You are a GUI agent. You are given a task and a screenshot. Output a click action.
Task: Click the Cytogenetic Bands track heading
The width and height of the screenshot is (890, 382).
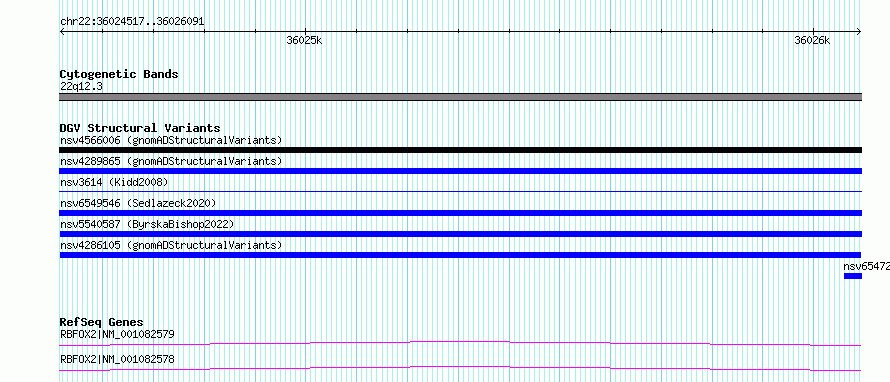119,74
